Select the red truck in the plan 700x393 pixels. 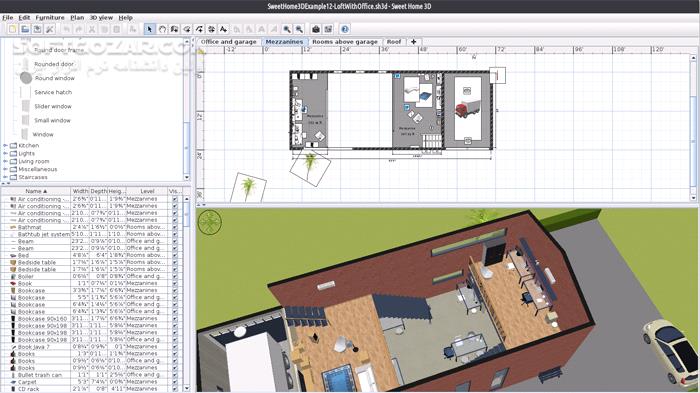(x=467, y=109)
